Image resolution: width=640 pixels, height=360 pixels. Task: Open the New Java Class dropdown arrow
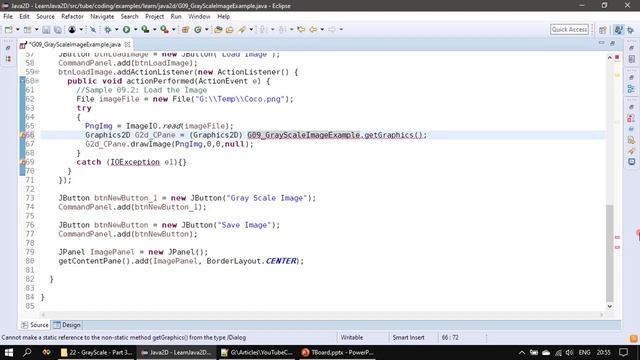point(207,29)
